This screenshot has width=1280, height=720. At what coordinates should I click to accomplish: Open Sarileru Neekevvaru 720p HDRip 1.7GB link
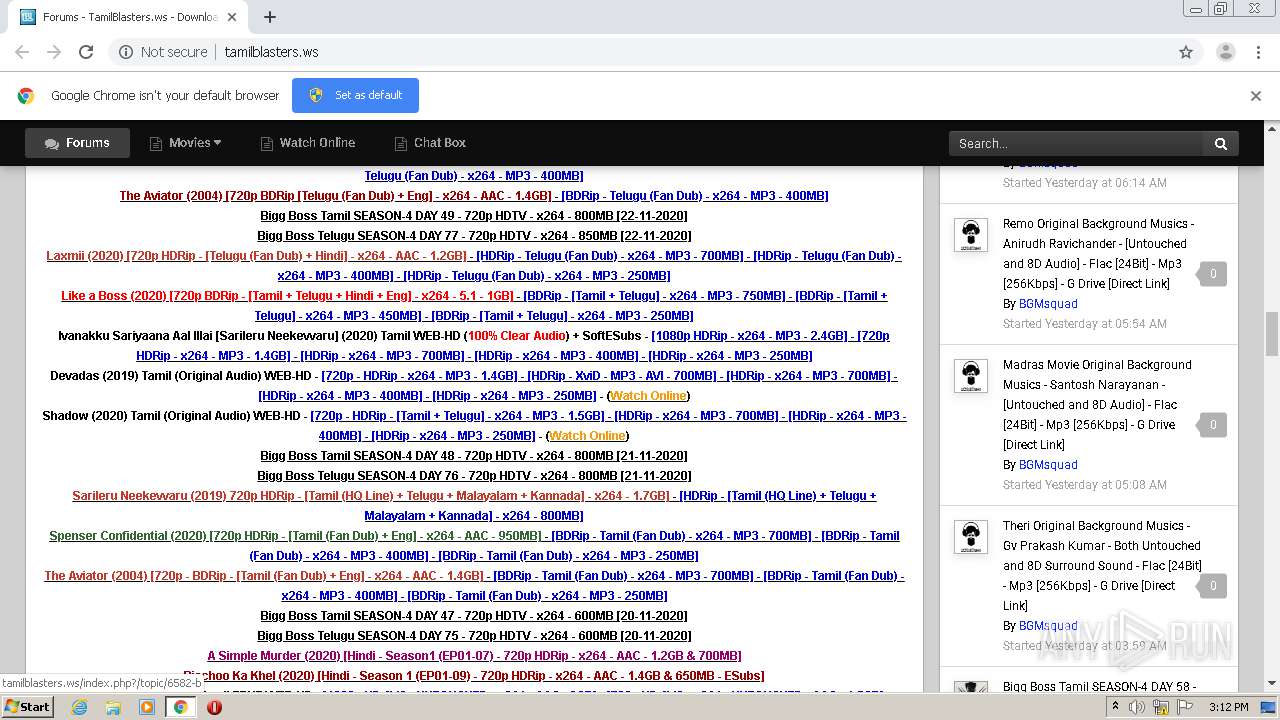coord(370,496)
